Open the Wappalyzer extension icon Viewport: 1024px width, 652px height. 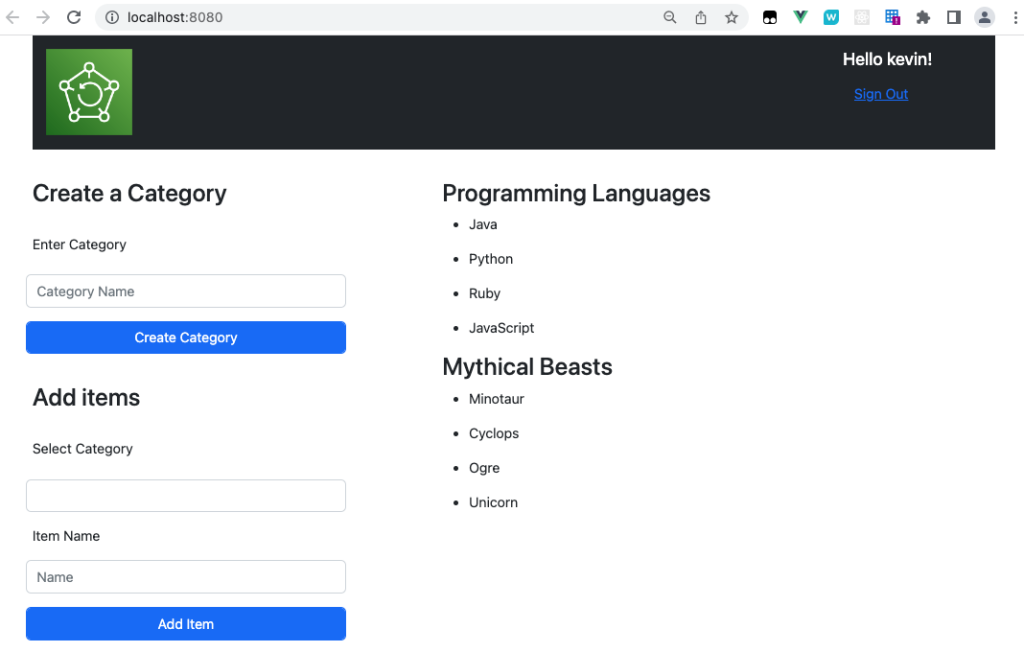(x=831, y=17)
